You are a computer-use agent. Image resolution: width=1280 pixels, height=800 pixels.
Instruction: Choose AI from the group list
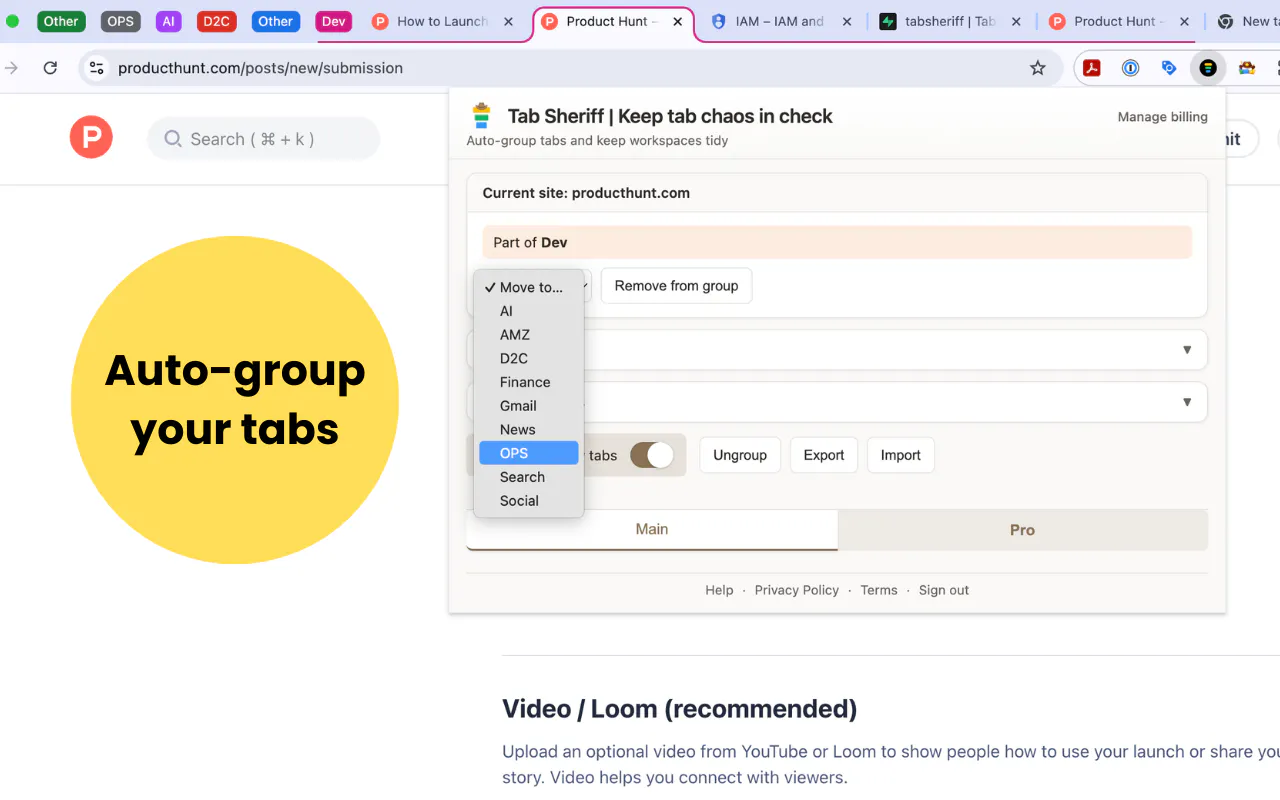click(x=528, y=311)
